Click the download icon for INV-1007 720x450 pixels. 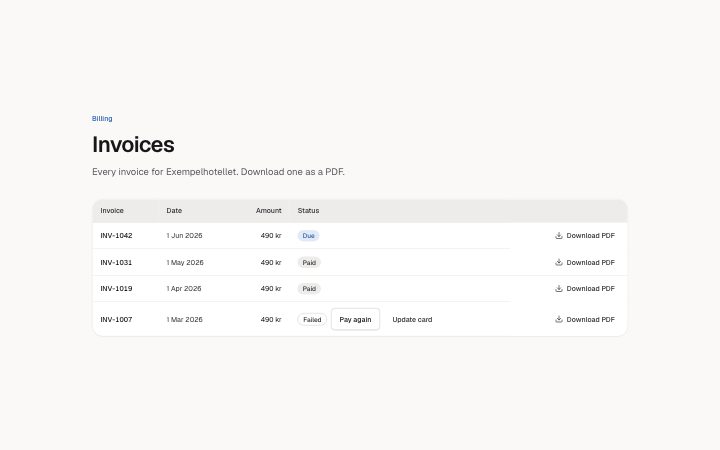coord(558,319)
